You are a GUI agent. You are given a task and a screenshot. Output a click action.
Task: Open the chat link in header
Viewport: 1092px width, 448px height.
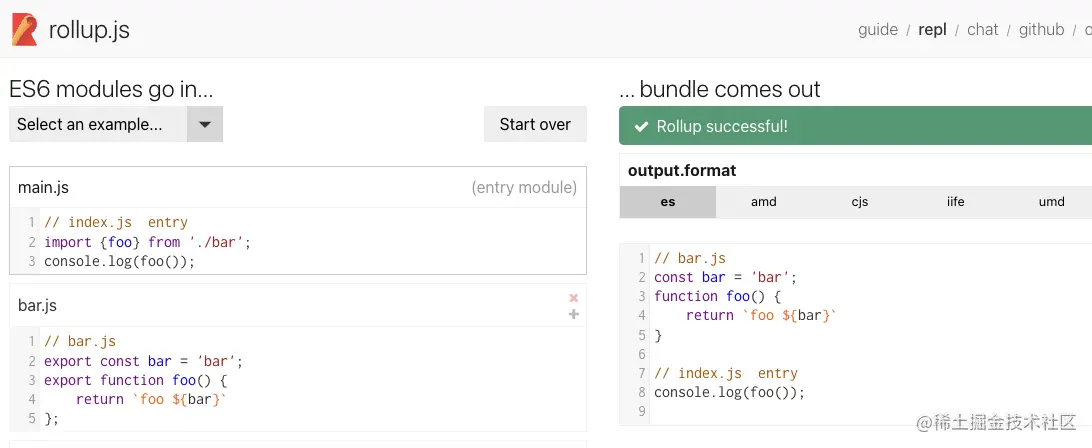[983, 29]
